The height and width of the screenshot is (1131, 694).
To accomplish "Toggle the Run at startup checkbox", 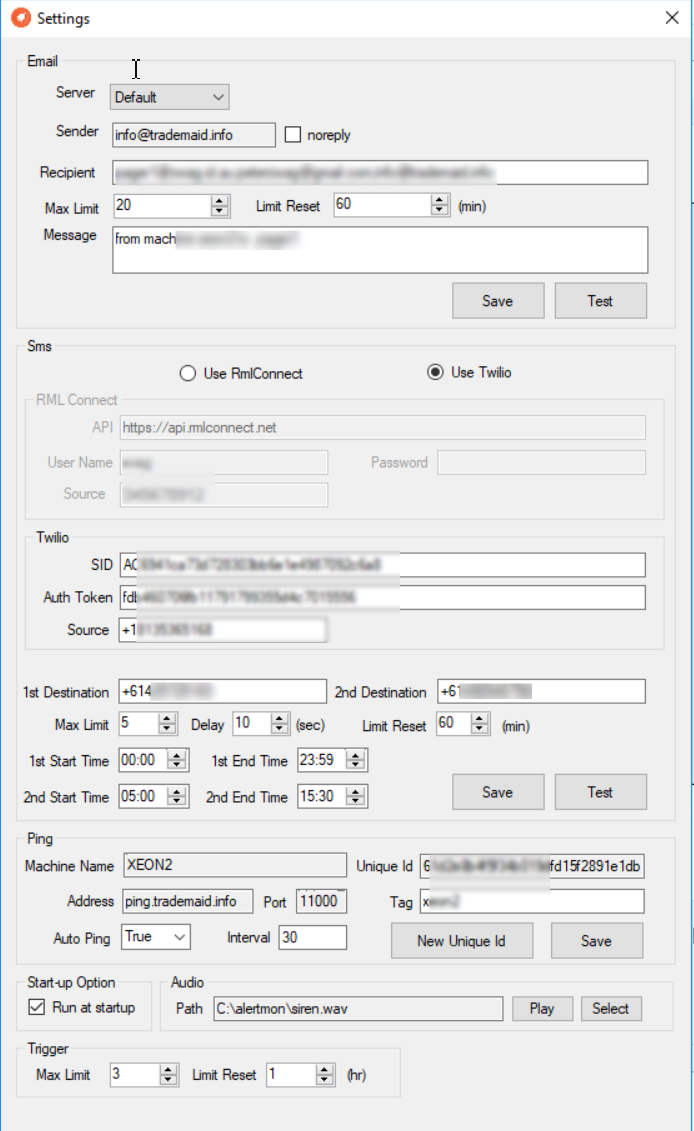I will 37,1007.
